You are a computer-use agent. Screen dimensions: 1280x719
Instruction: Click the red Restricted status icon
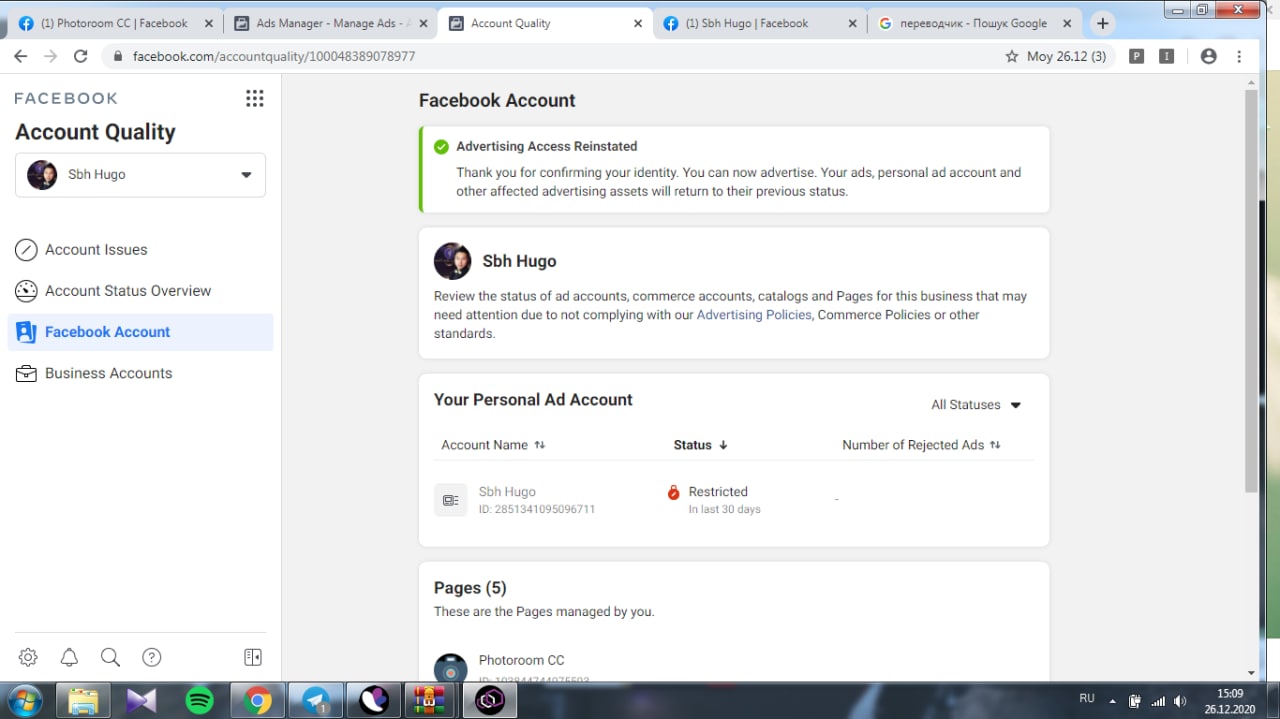click(673, 492)
